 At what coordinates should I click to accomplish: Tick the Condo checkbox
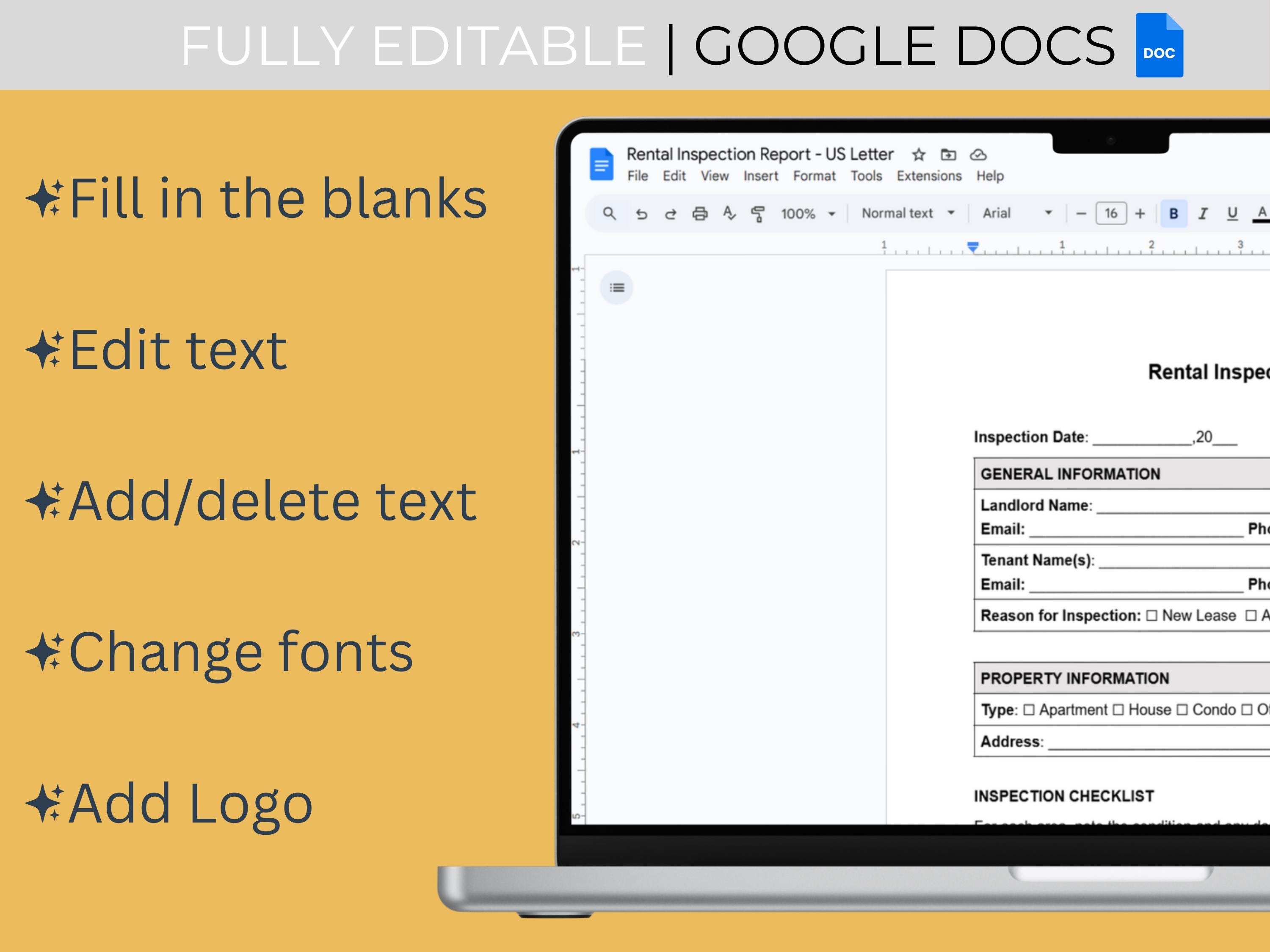[x=1182, y=710]
